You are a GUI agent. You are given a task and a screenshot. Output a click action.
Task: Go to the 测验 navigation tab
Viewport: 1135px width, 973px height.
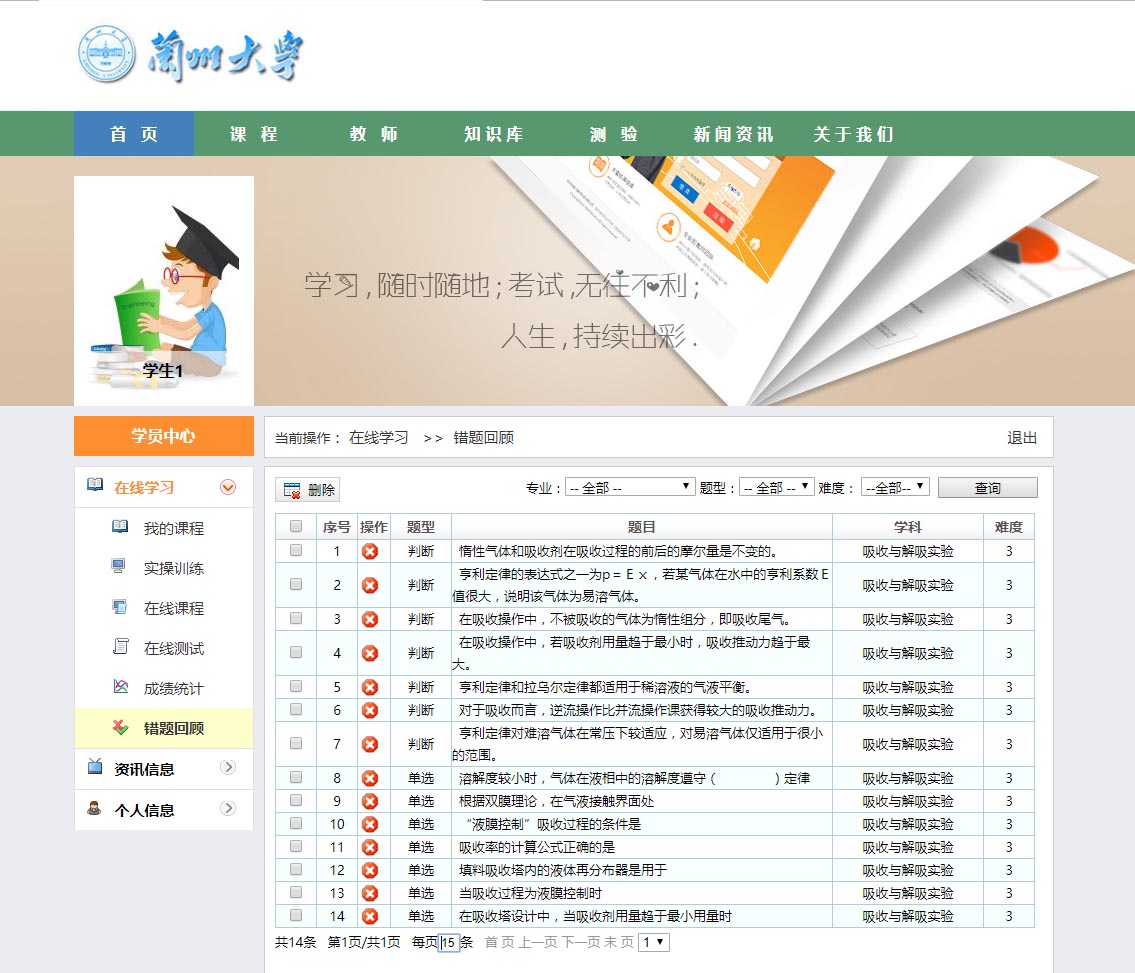tap(614, 134)
